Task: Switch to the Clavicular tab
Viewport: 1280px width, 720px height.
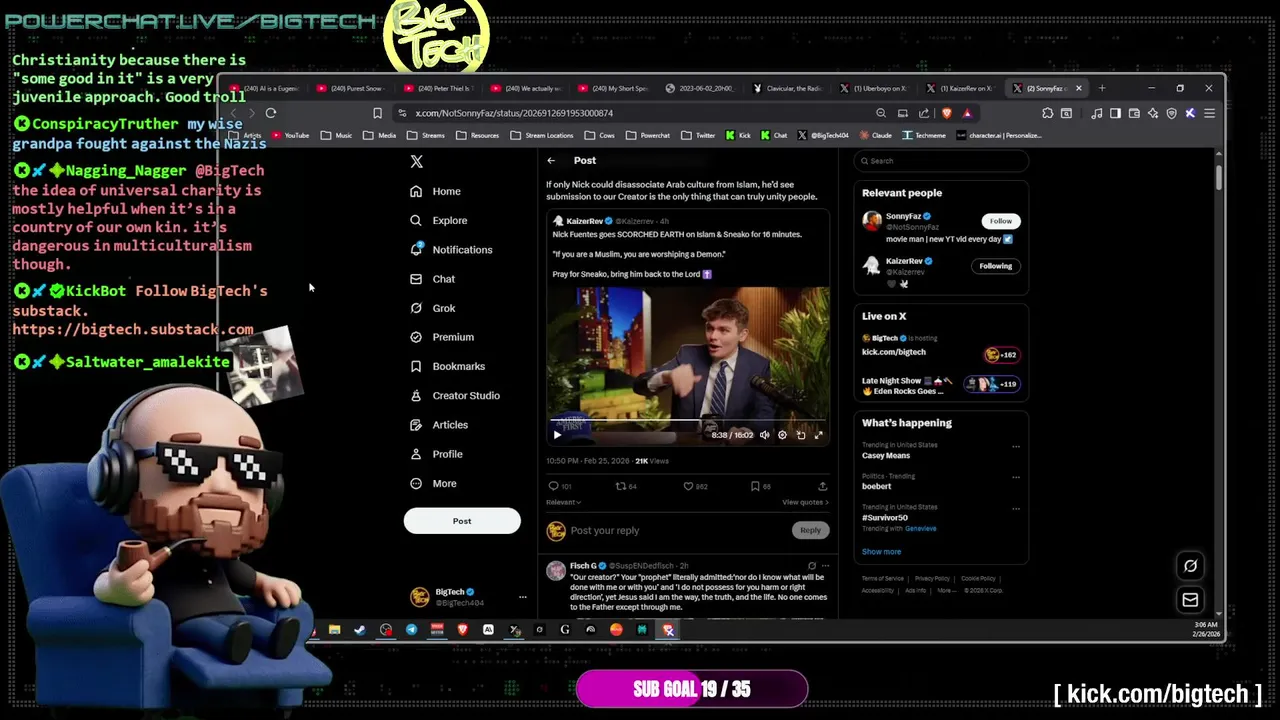Action: (788, 88)
